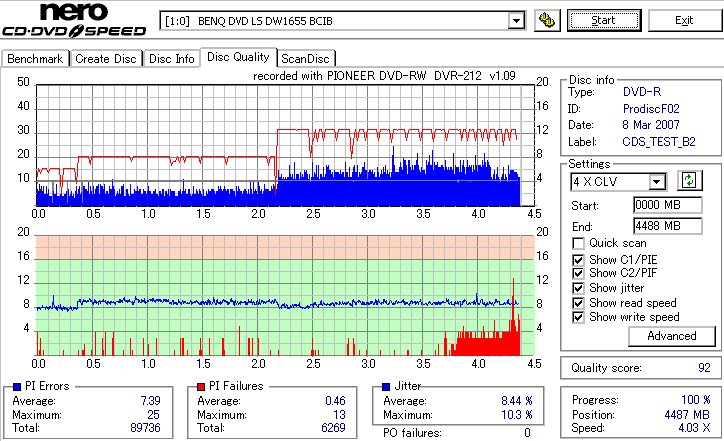The height and width of the screenshot is (441, 724).
Task: Switch to the Create Disc tab
Action: 106,59
